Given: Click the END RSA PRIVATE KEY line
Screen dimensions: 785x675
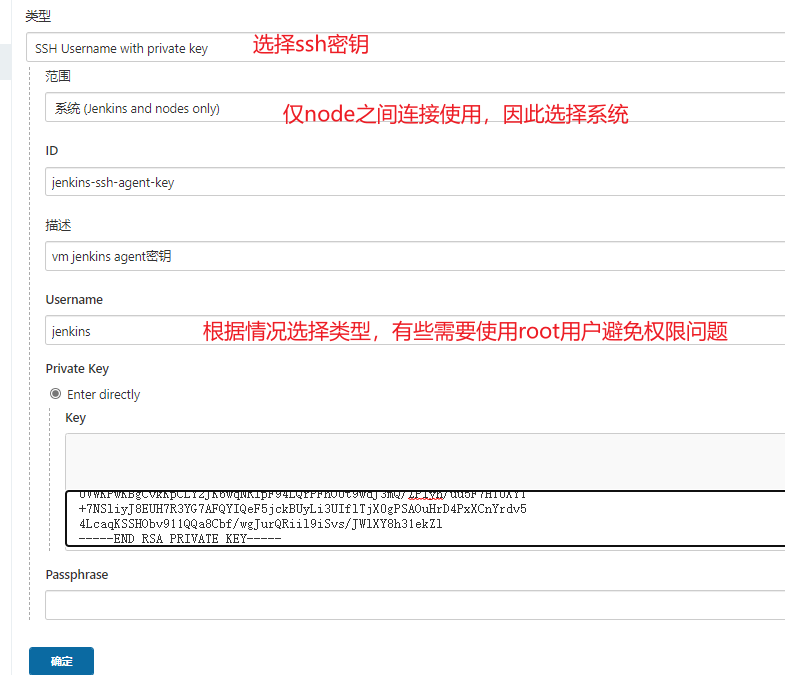Looking at the screenshot, I should click(180, 539).
